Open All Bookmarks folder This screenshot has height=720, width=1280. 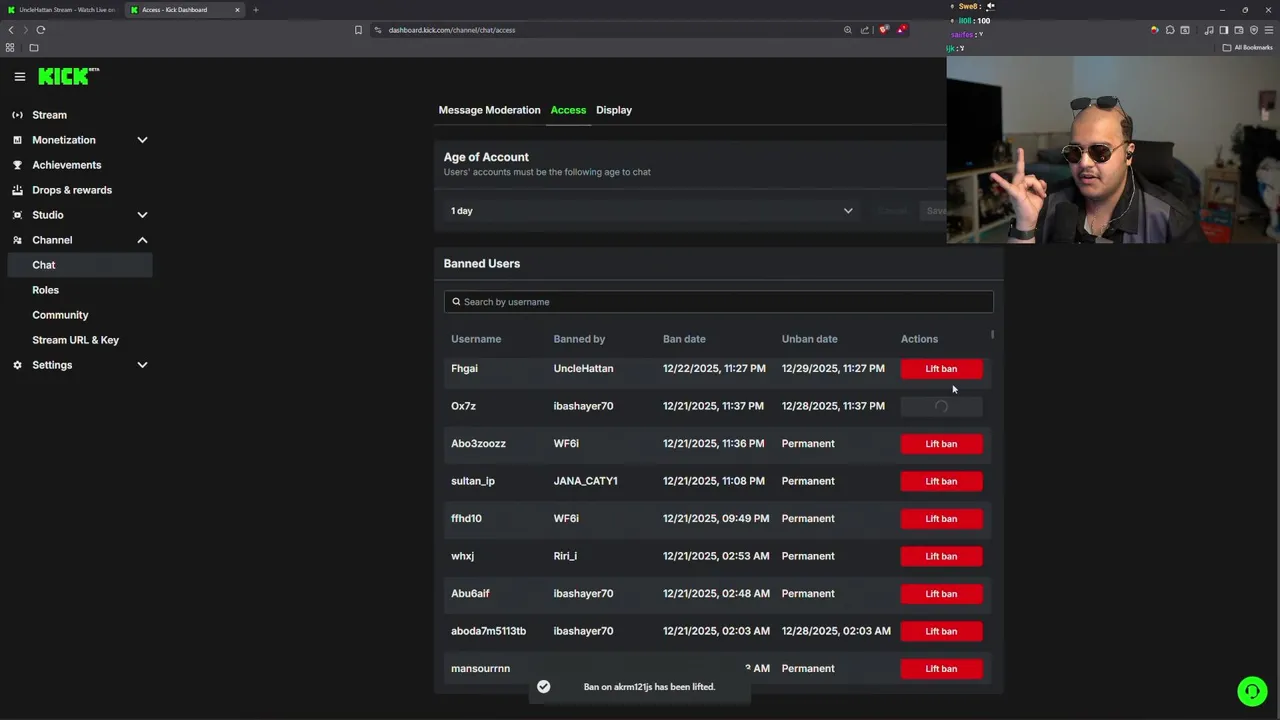[x=1247, y=48]
